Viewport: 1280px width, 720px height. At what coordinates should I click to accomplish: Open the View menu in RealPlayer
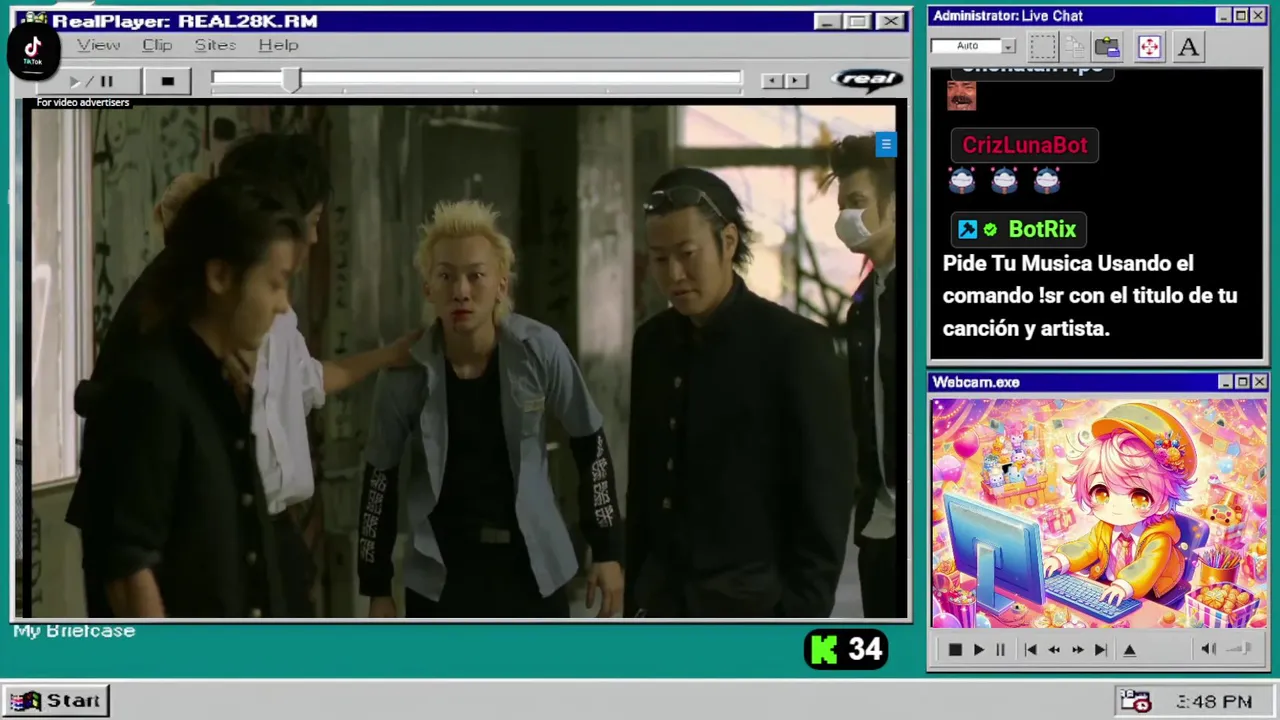click(98, 45)
